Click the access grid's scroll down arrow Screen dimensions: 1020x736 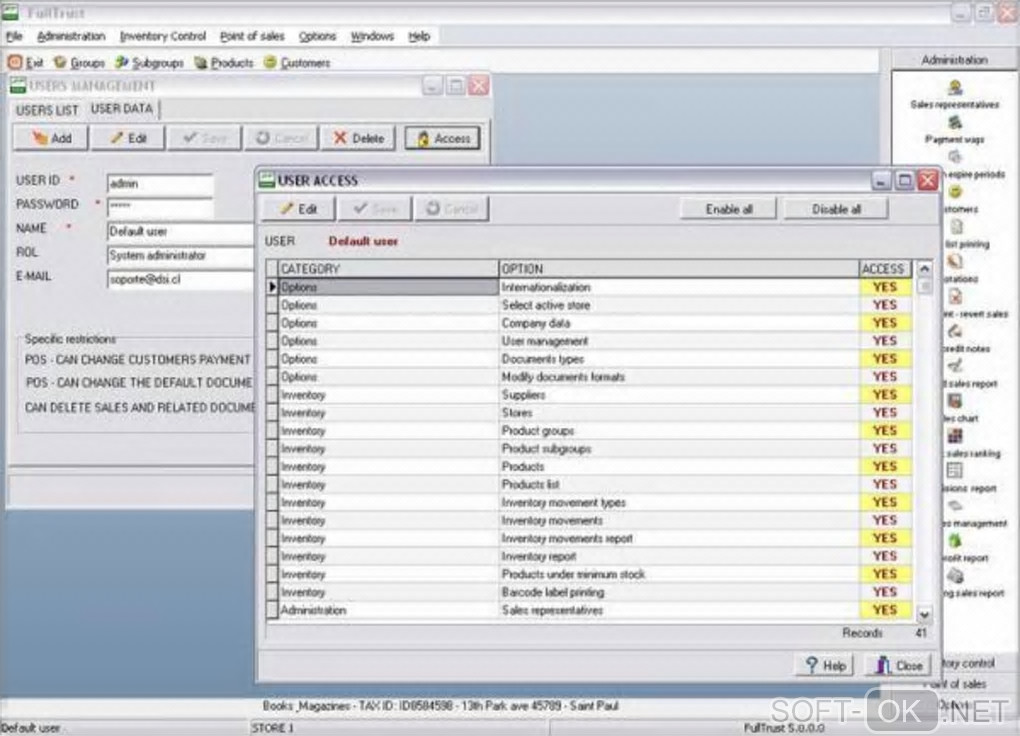point(924,614)
